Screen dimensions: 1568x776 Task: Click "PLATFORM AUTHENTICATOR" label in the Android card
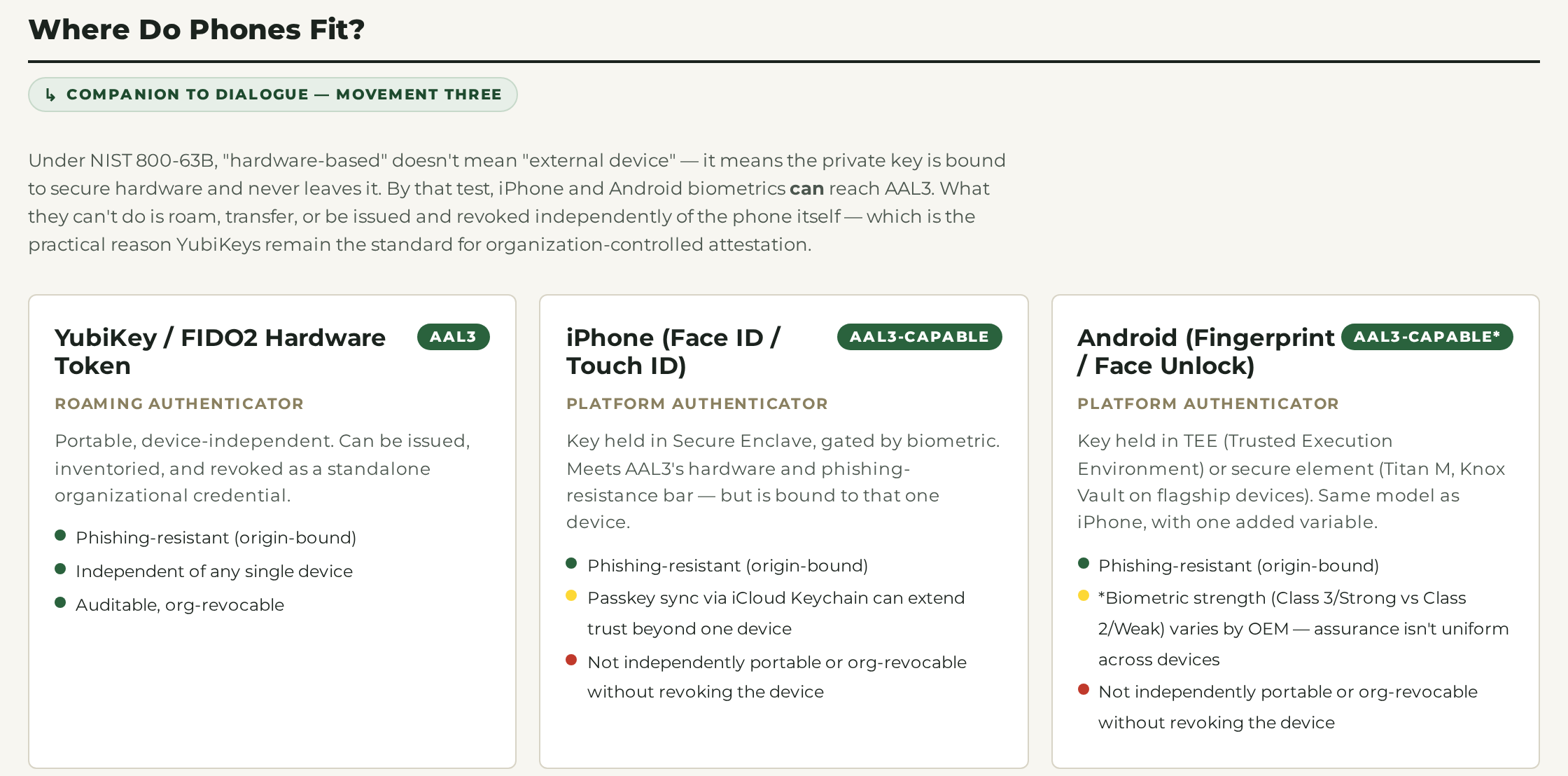[1208, 403]
